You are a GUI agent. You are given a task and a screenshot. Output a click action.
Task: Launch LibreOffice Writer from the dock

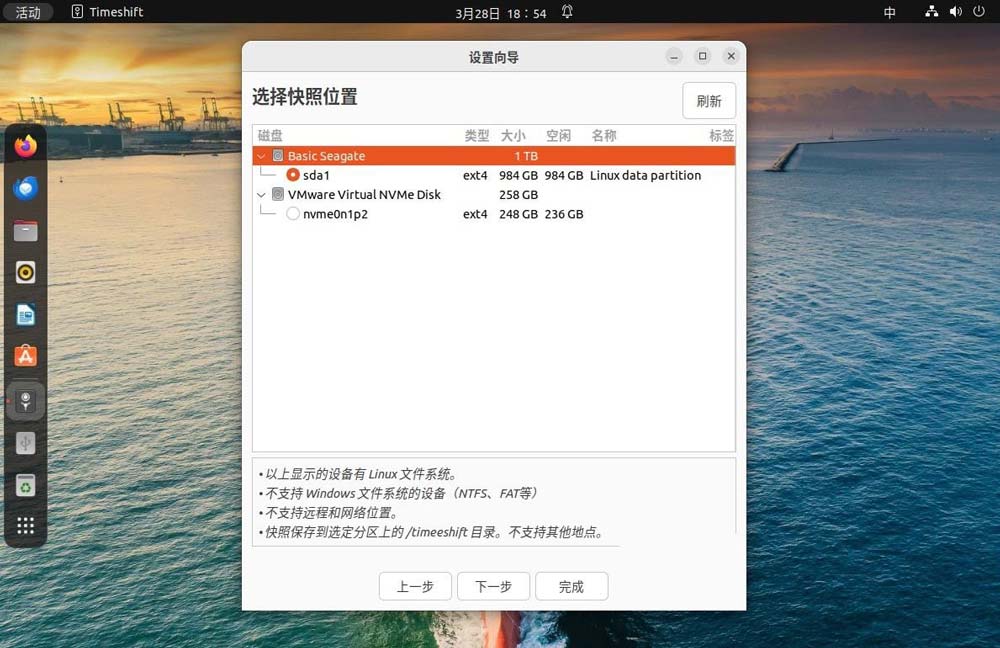tap(25, 315)
